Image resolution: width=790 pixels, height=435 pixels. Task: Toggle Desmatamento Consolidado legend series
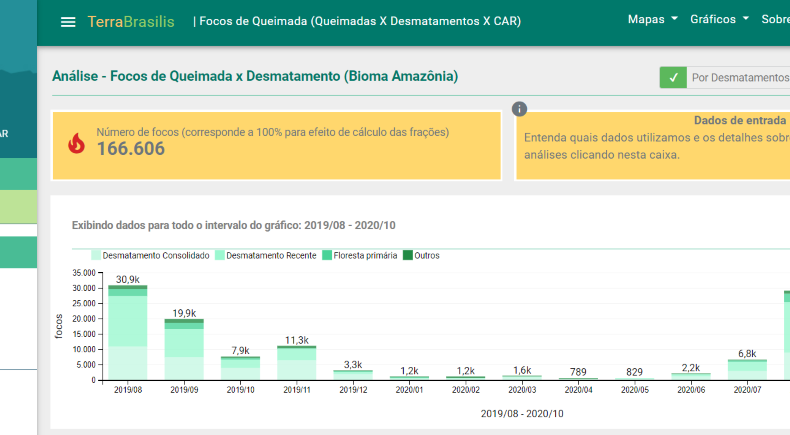(150, 255)
